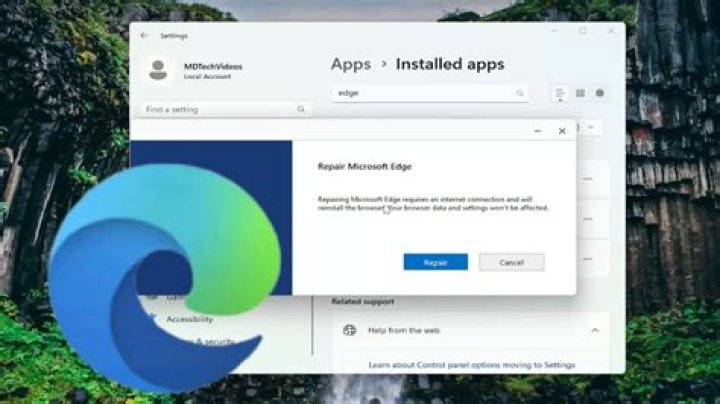Open the Accessibility settings category
Screen dimensions: 720x404
pyautogui.click(x=190, y=319)
